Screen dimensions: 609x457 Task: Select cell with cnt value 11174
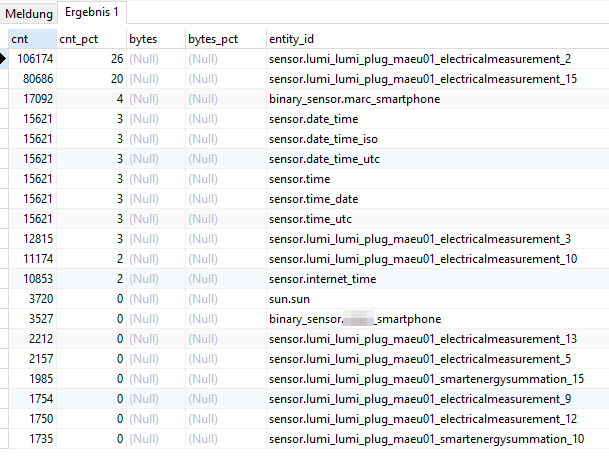click(33, 259)
